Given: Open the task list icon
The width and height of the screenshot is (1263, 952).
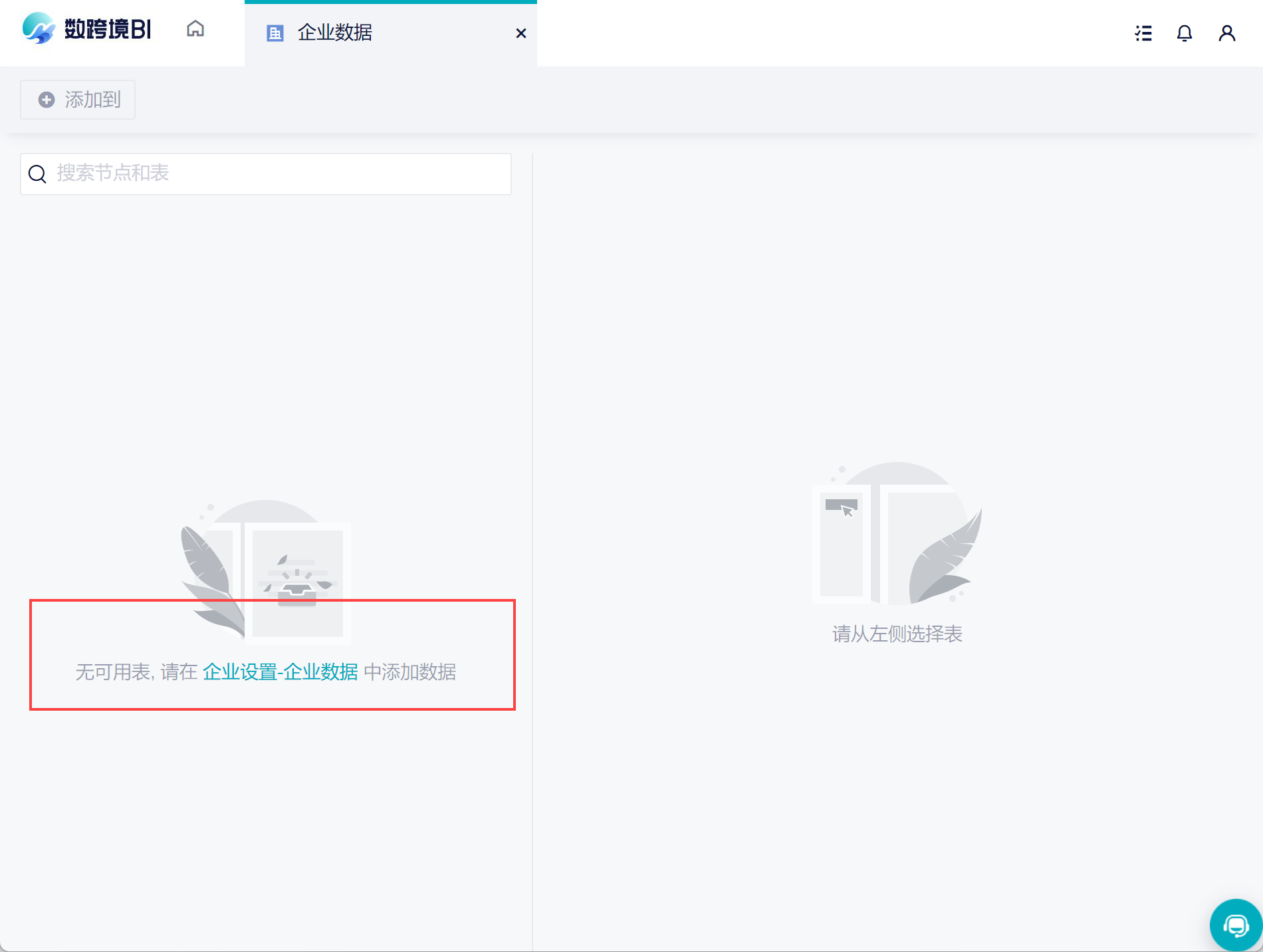Looking at the screenshot, I should tap(1143, 33).
